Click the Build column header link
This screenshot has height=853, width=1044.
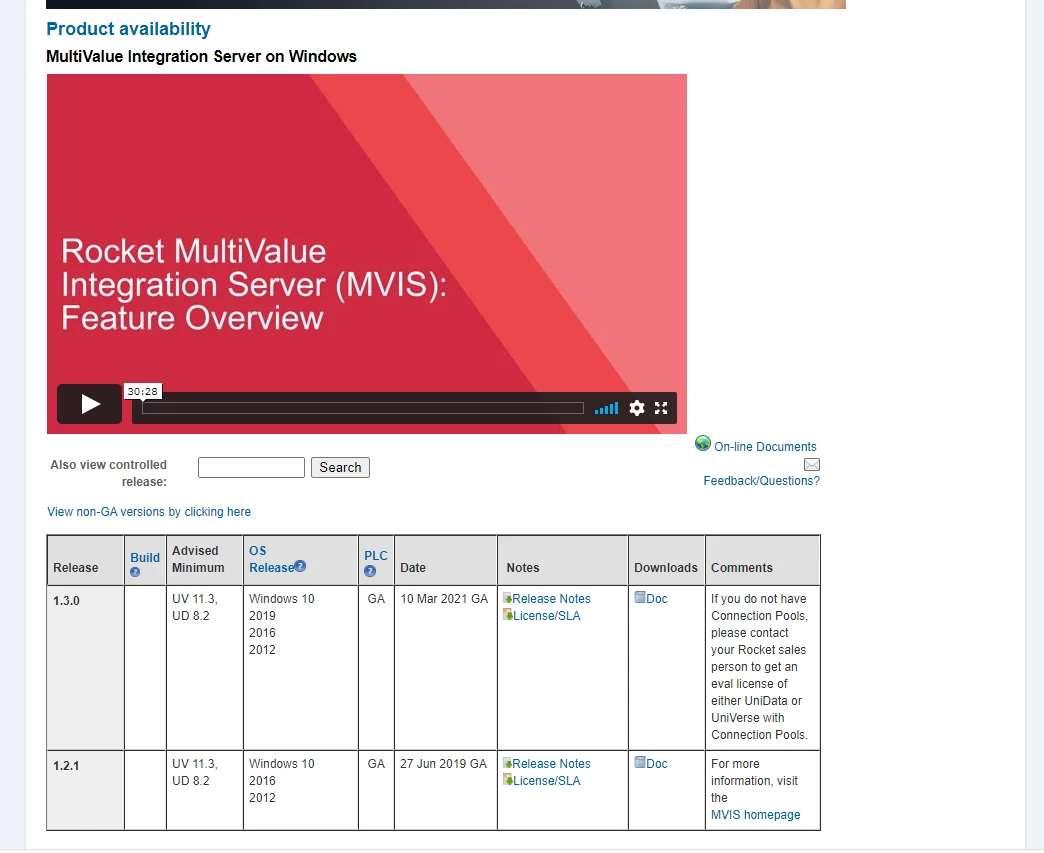point(145,558)
